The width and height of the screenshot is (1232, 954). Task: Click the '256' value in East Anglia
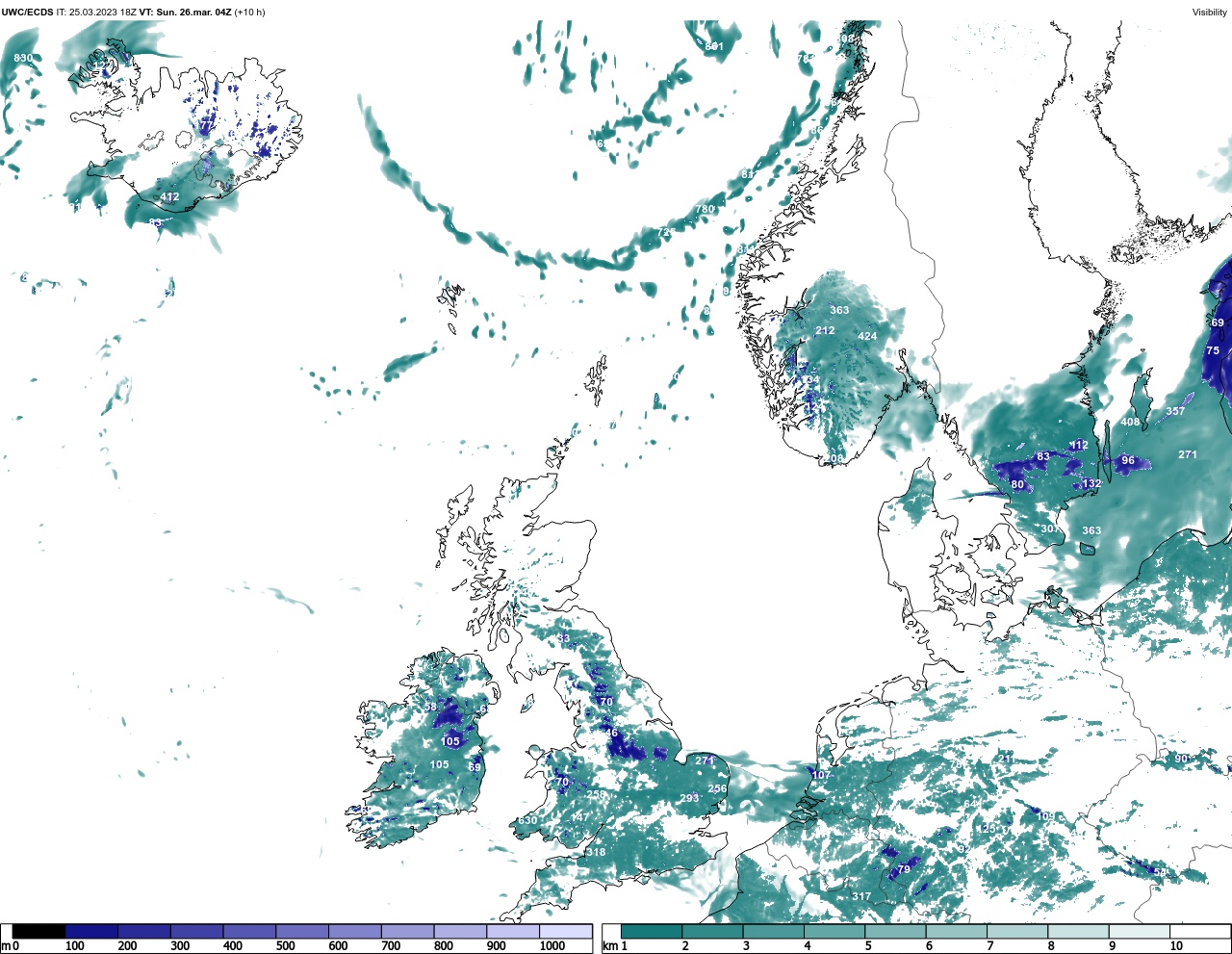pos(717,788)
